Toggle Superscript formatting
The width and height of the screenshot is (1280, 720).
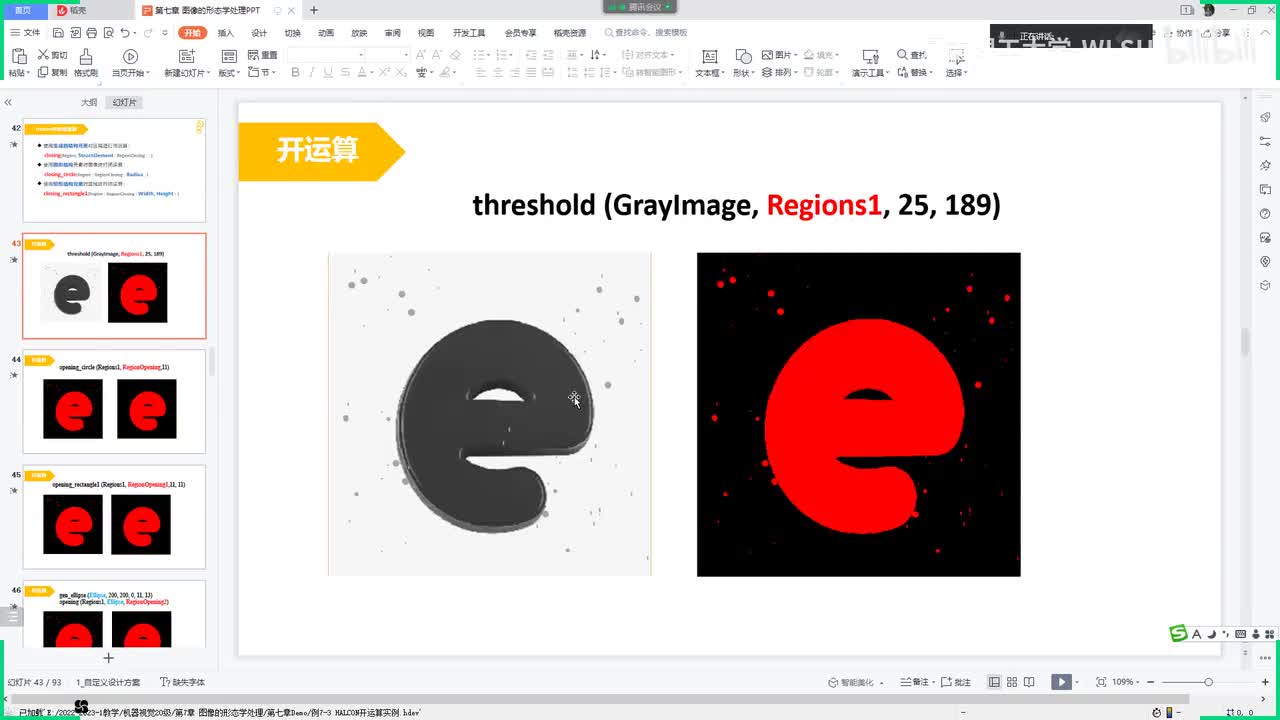[x=384, y=72]
